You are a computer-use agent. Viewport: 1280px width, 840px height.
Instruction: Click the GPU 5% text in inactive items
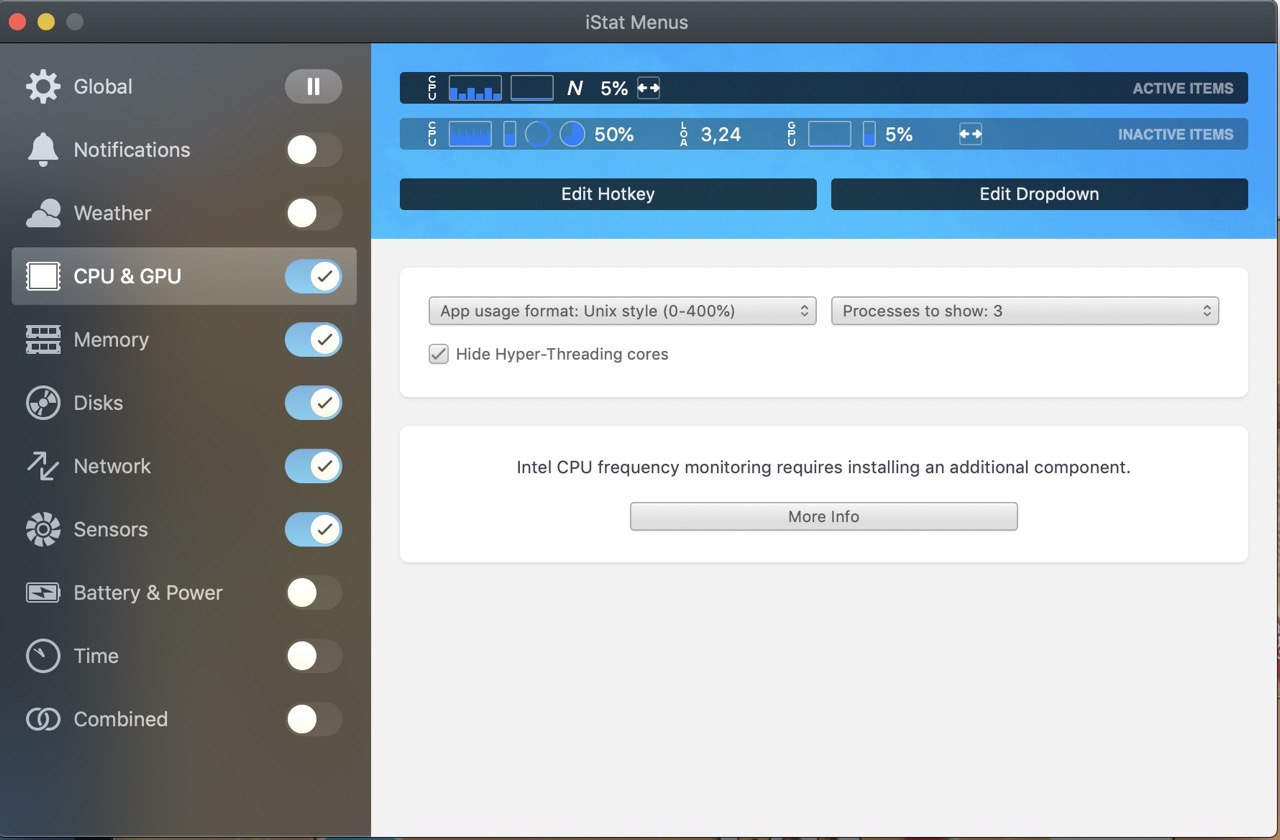tap(899, 134)
